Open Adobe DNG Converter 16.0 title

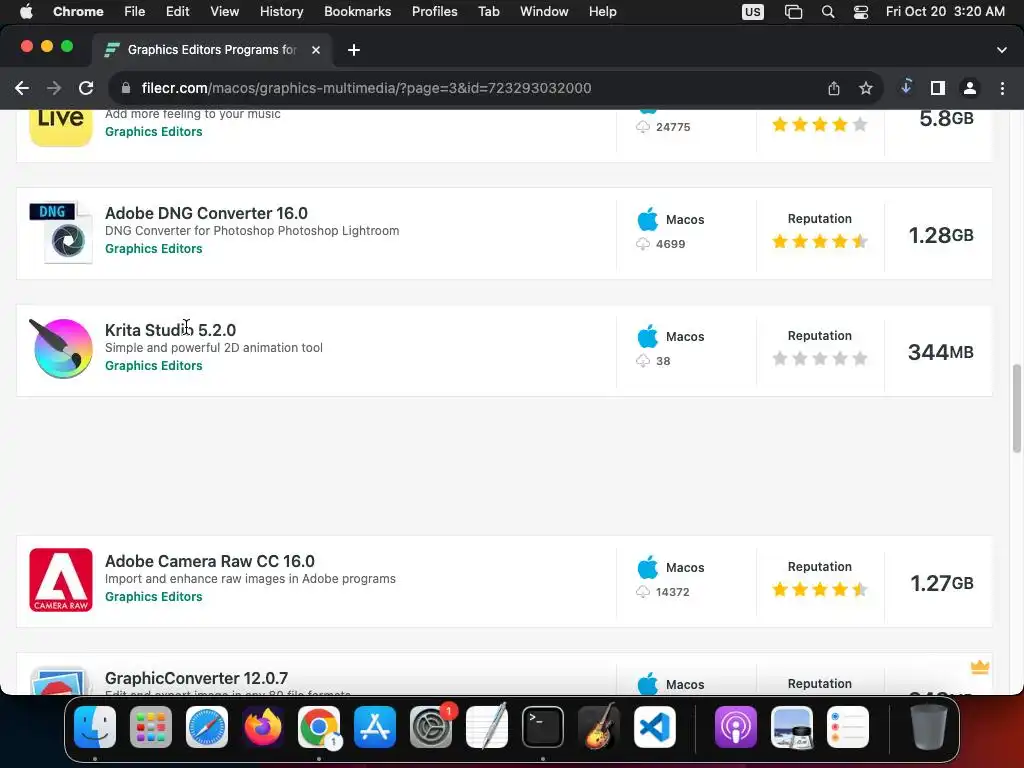206,213
